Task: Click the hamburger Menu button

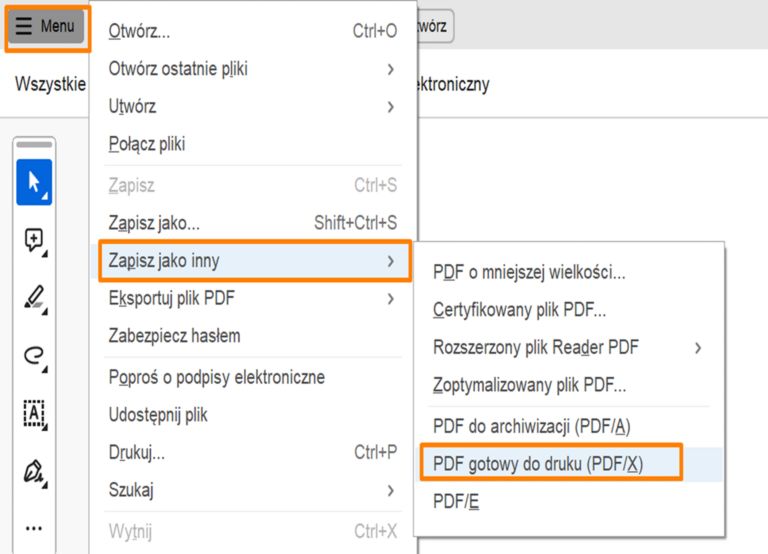Action: click(46, 26)
